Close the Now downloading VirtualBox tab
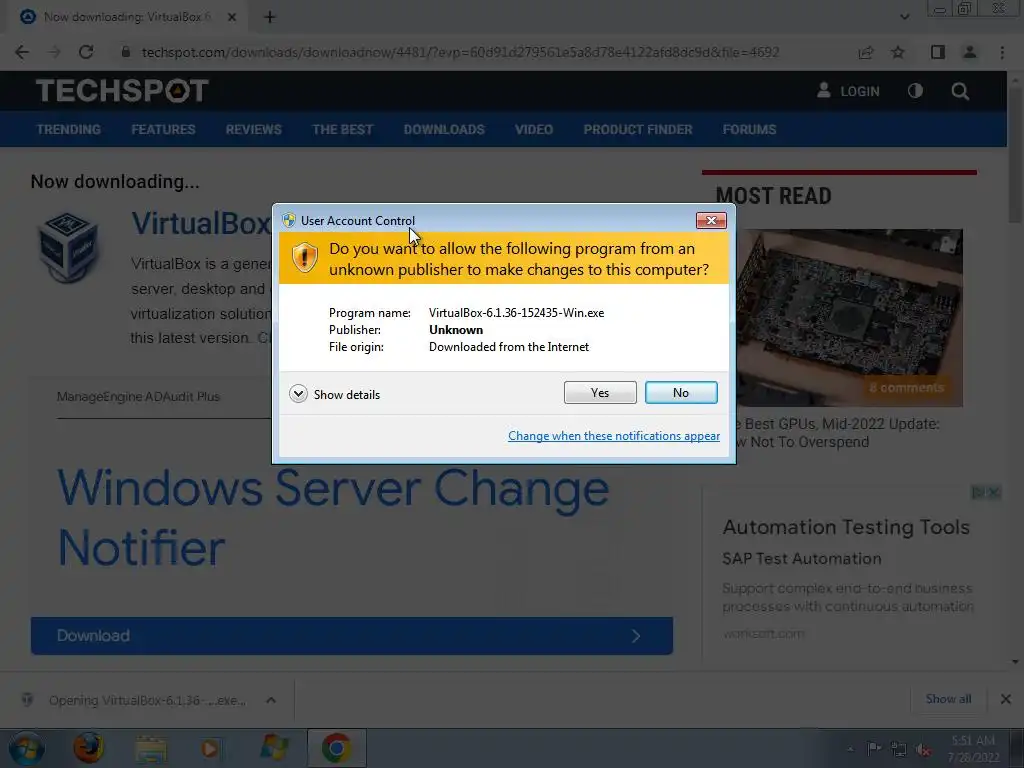1024x768 pixels. pyautogui.click(x=232, y=17)
